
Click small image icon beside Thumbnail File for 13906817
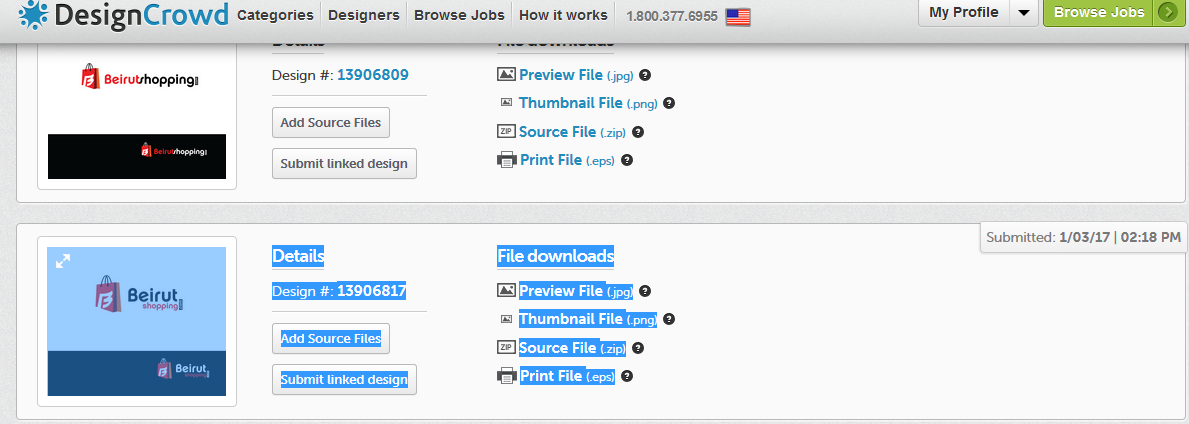[x=507, y=319]
